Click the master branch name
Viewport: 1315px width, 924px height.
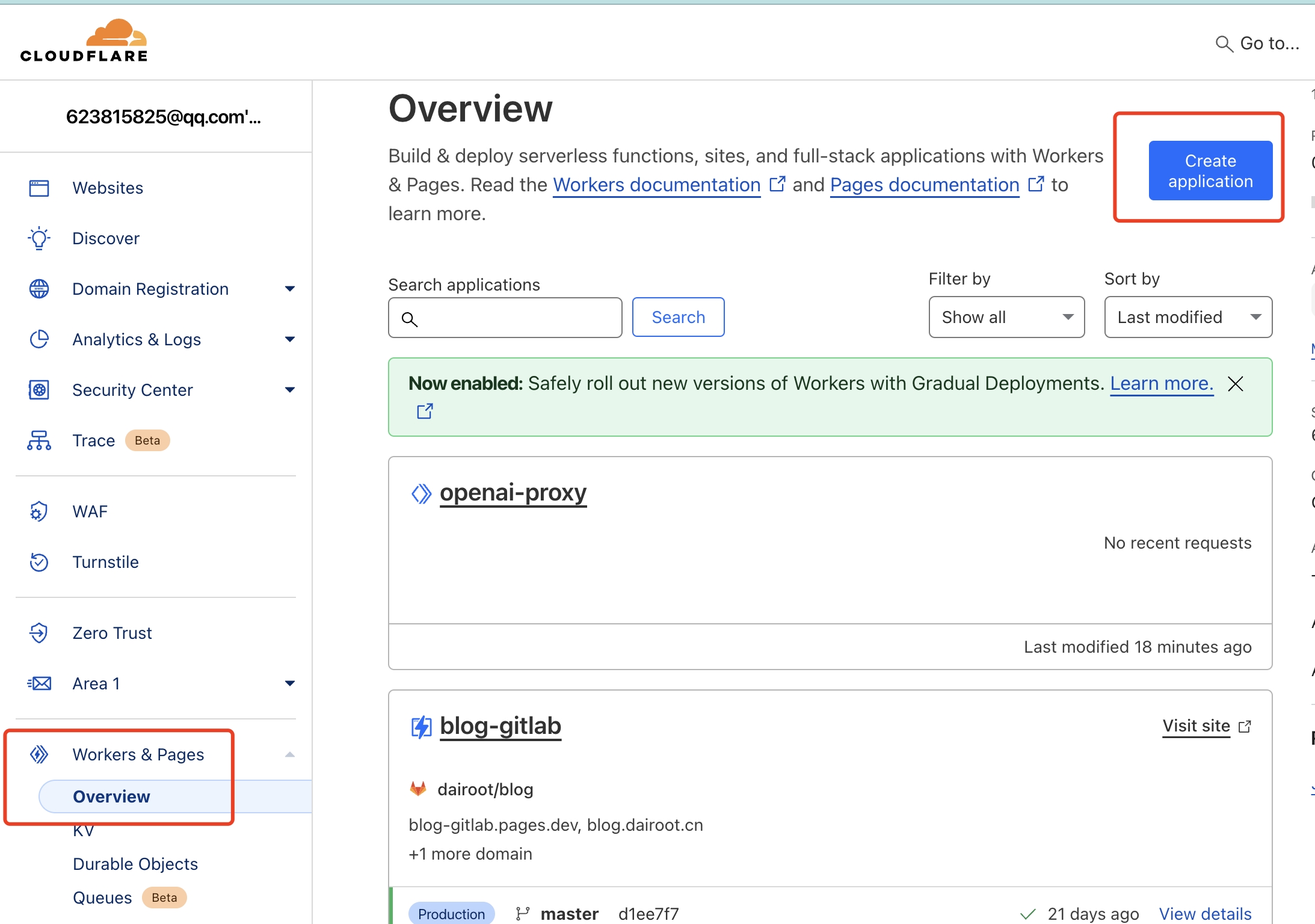[569, 914]
